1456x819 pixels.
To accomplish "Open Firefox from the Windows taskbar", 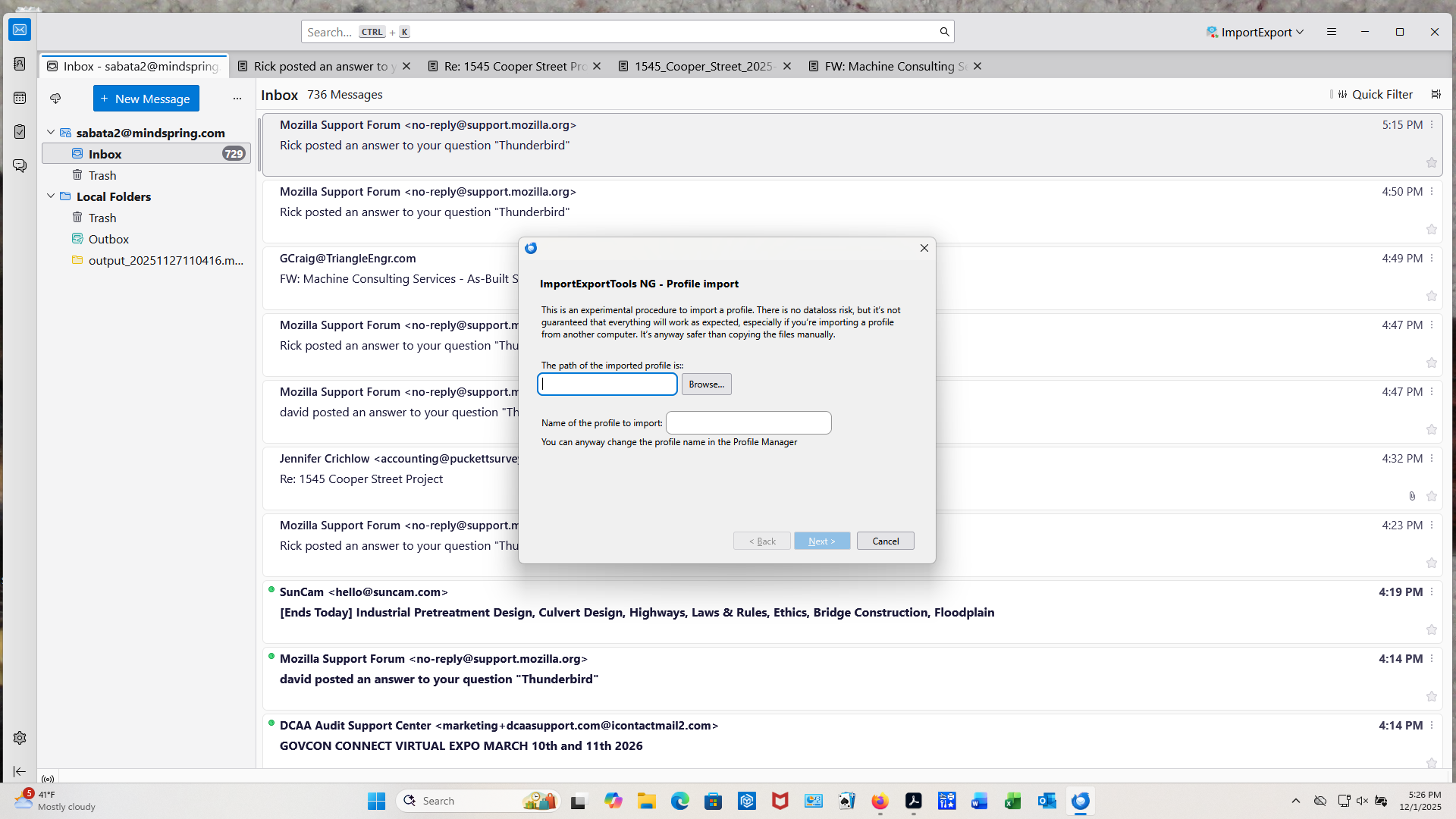I will pos(880,801).
